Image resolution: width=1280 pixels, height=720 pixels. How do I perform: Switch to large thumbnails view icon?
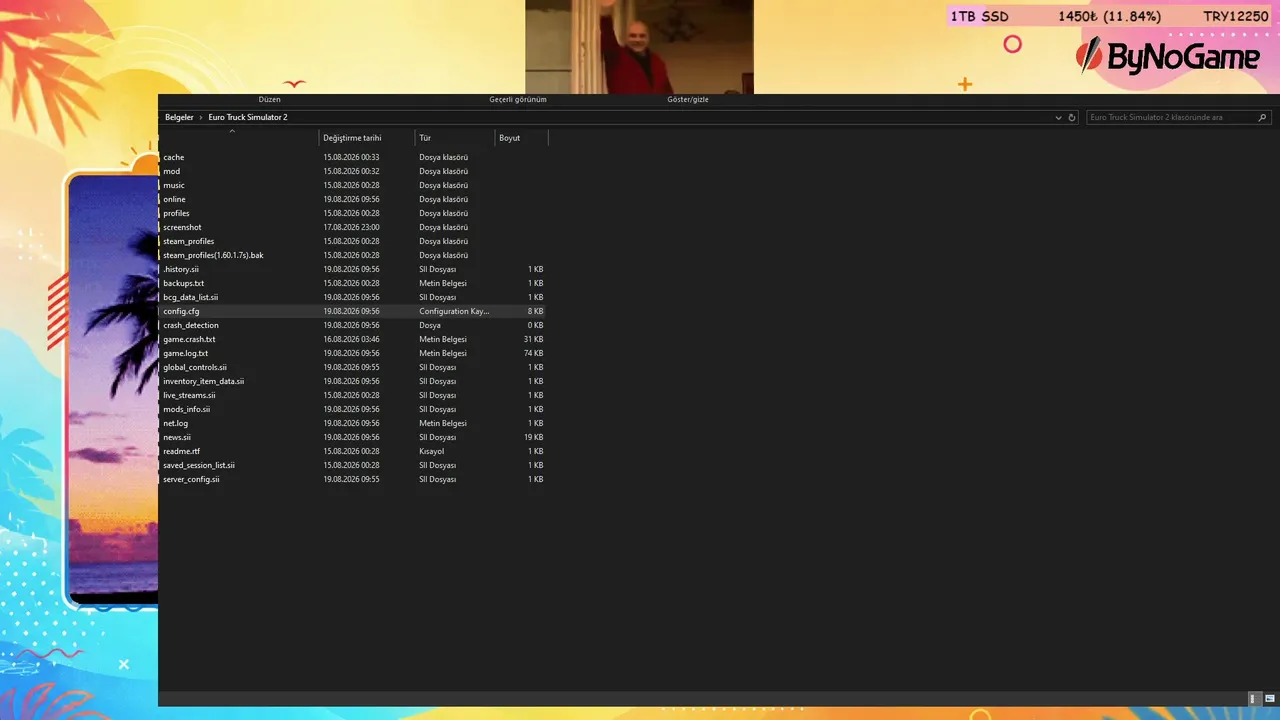coord(1269,699)
